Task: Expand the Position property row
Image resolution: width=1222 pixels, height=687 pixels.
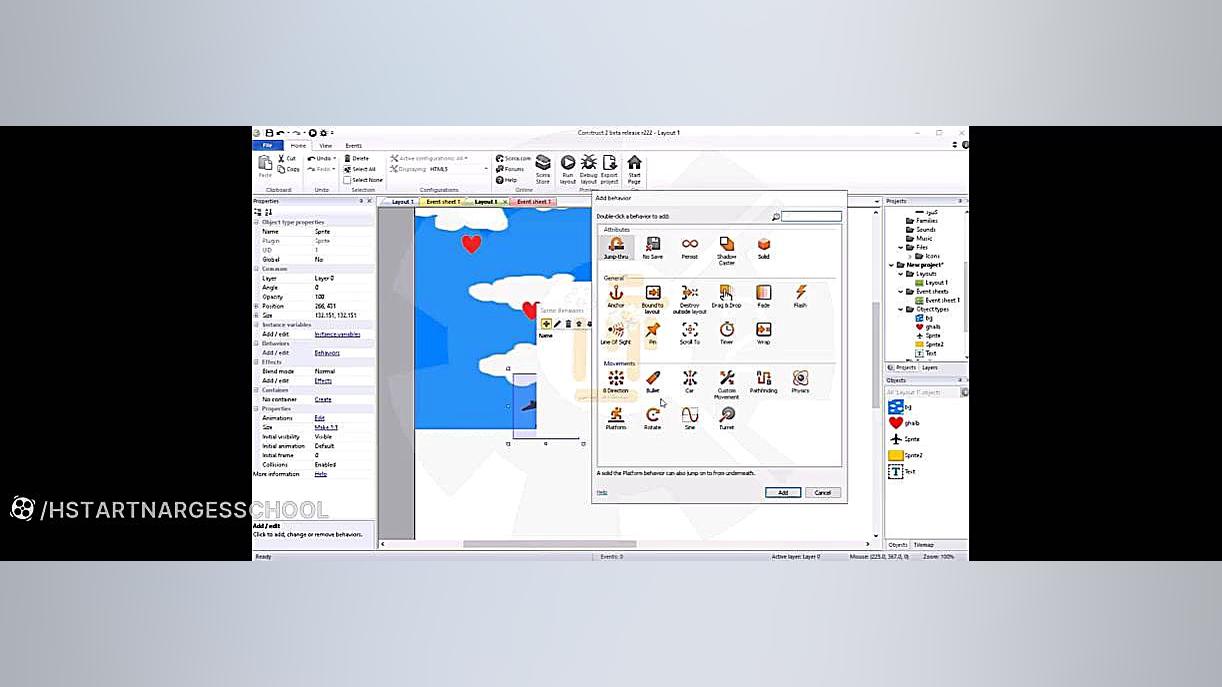Action: [256, 306]
